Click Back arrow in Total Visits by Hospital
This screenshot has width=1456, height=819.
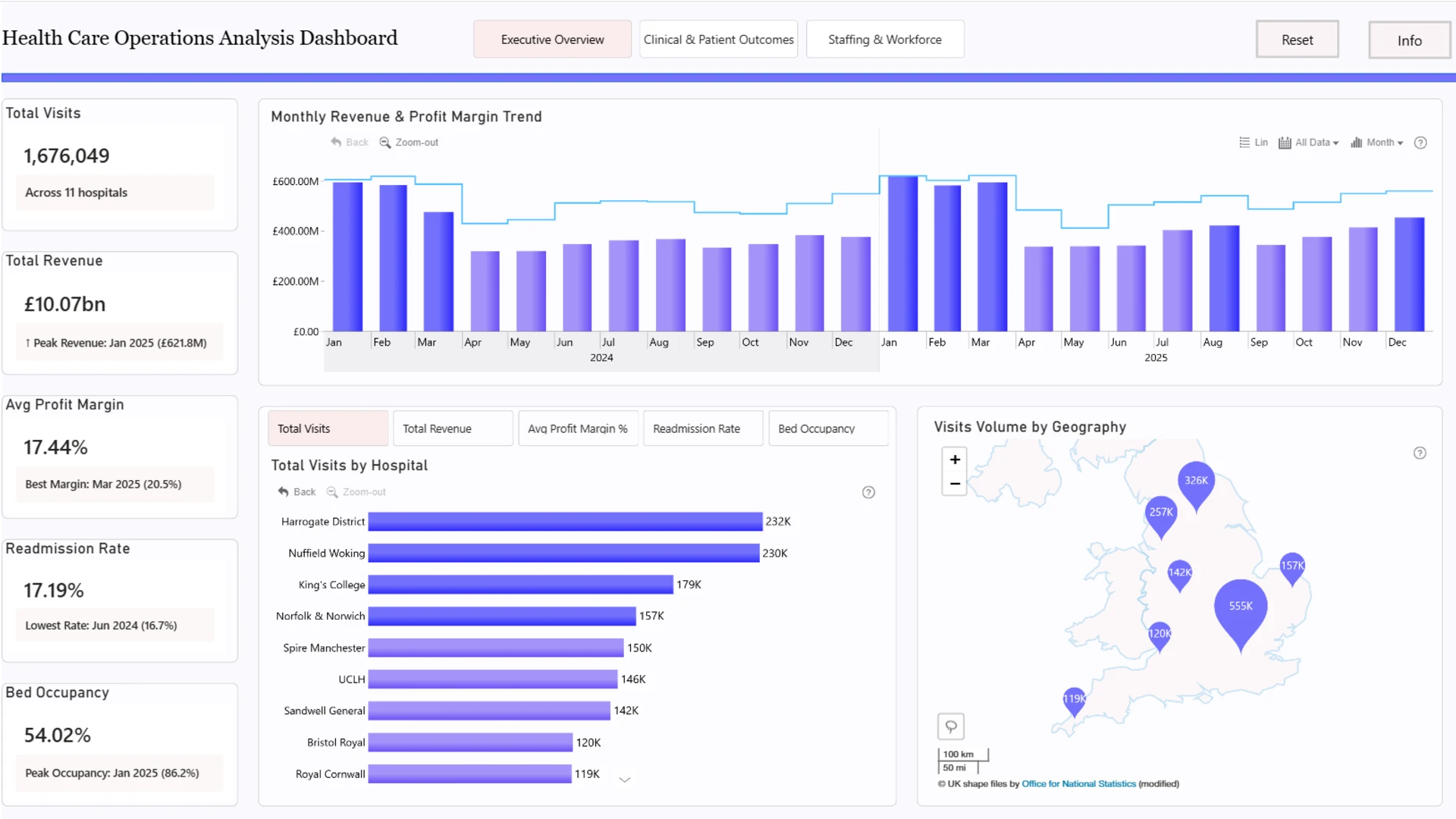tap(283, 491)
